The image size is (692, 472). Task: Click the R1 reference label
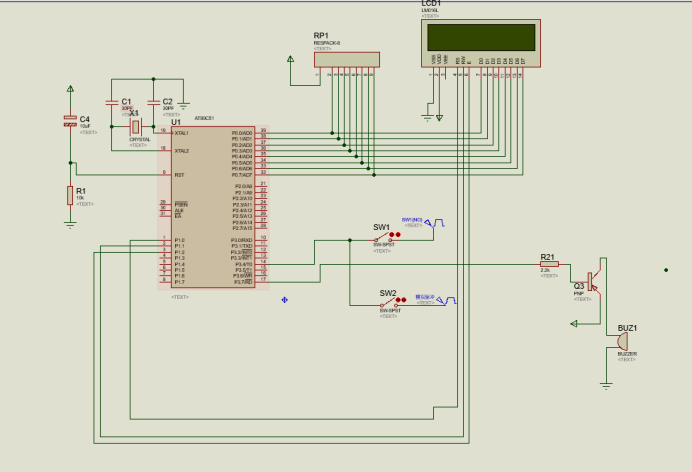point(81,191)
